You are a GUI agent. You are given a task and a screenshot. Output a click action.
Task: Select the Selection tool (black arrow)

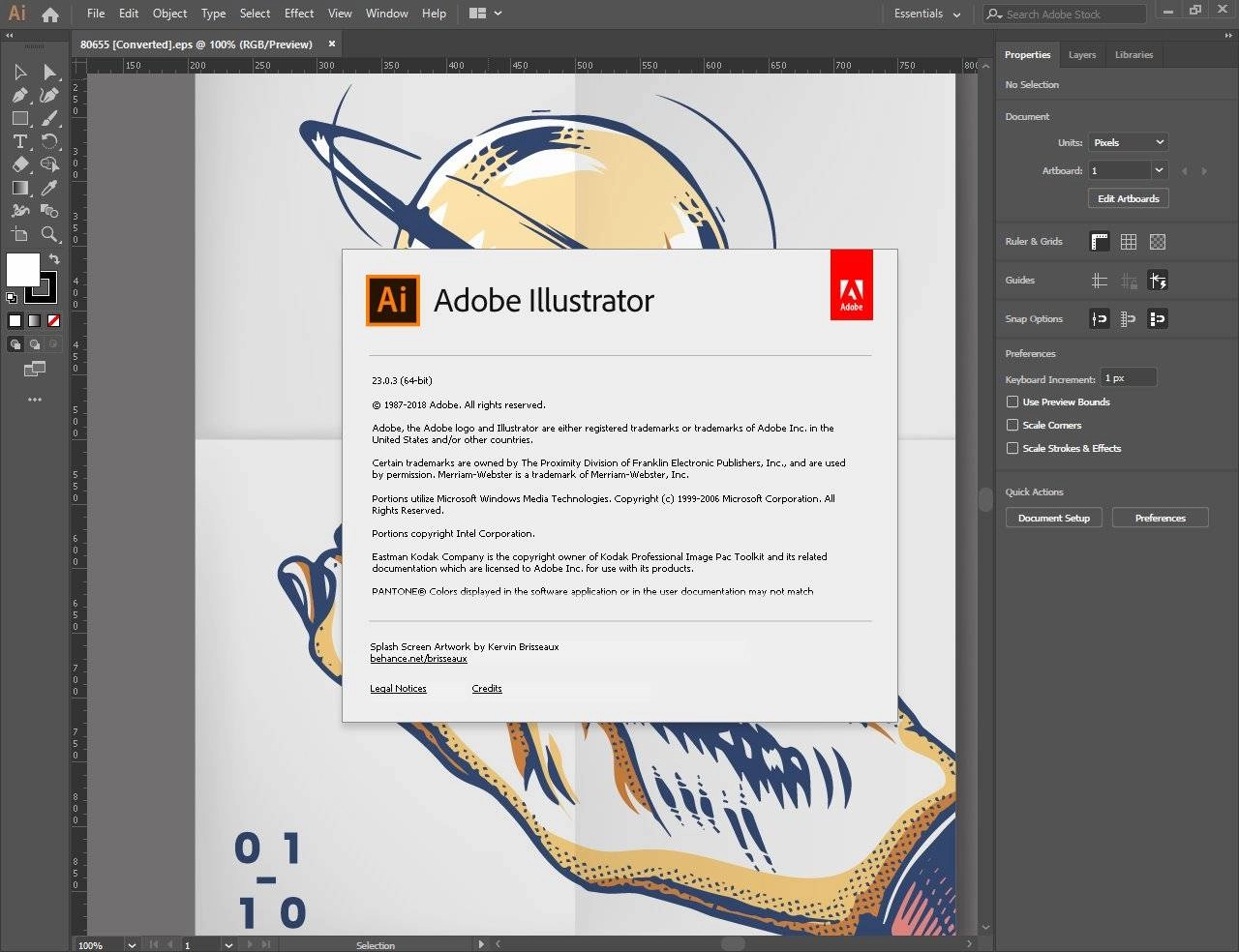pyautogui.click(x=20, y=73)
